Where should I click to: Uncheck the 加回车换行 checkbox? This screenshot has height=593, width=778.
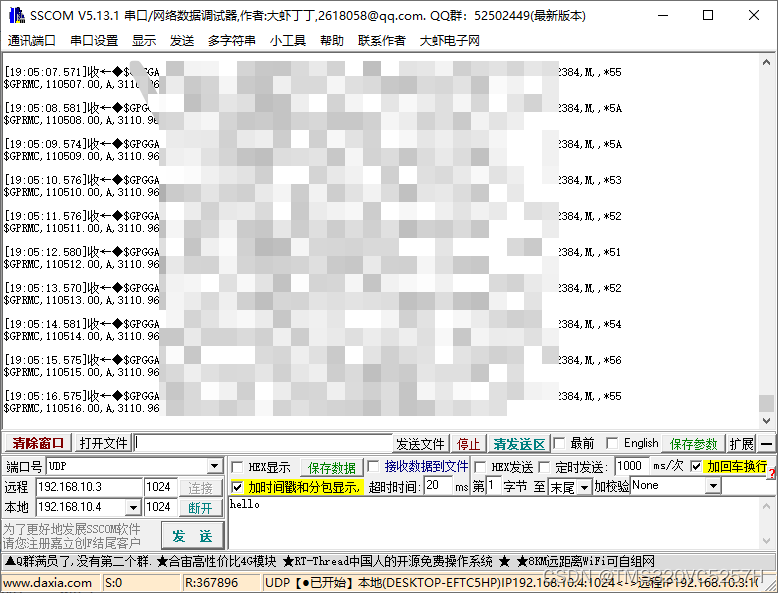point(697,466)
